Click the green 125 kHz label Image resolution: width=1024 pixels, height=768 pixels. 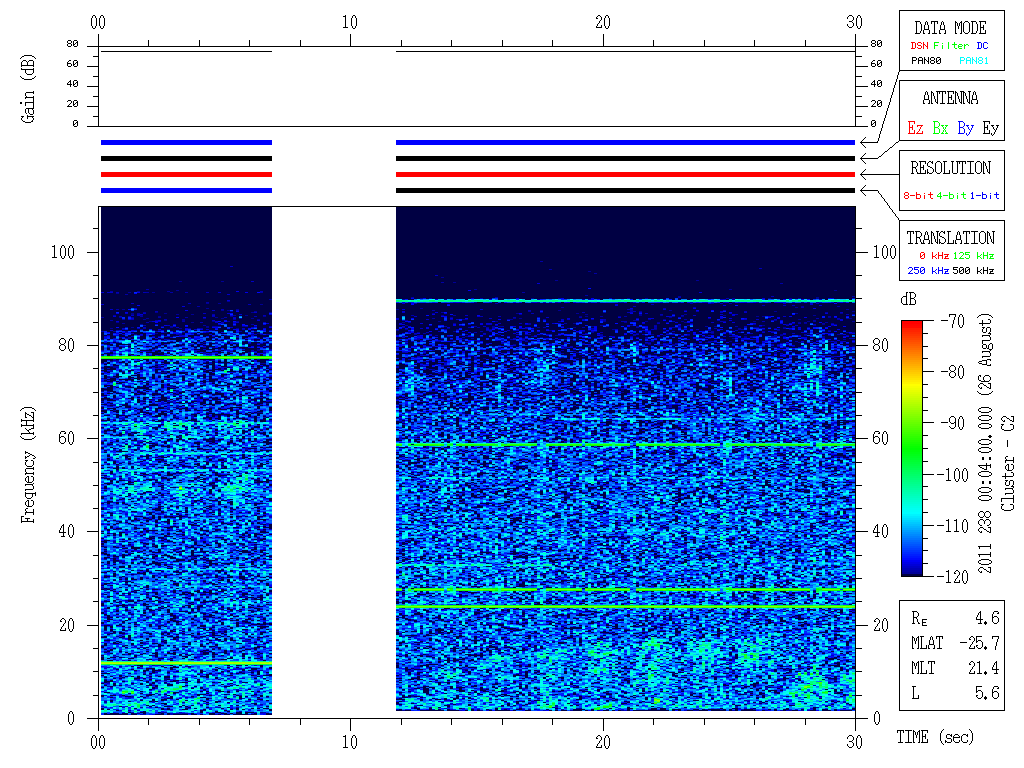point(973,255)
